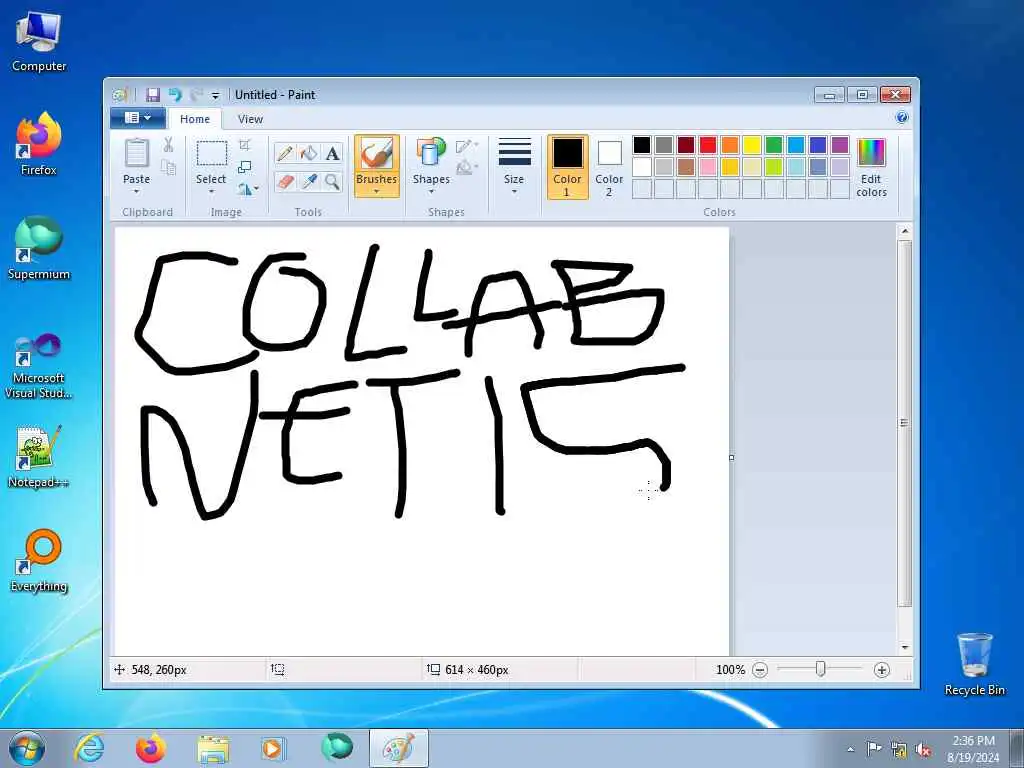Expand the Select dropdown arrow
Viewport: 1024px width, 768px height.
212,192
